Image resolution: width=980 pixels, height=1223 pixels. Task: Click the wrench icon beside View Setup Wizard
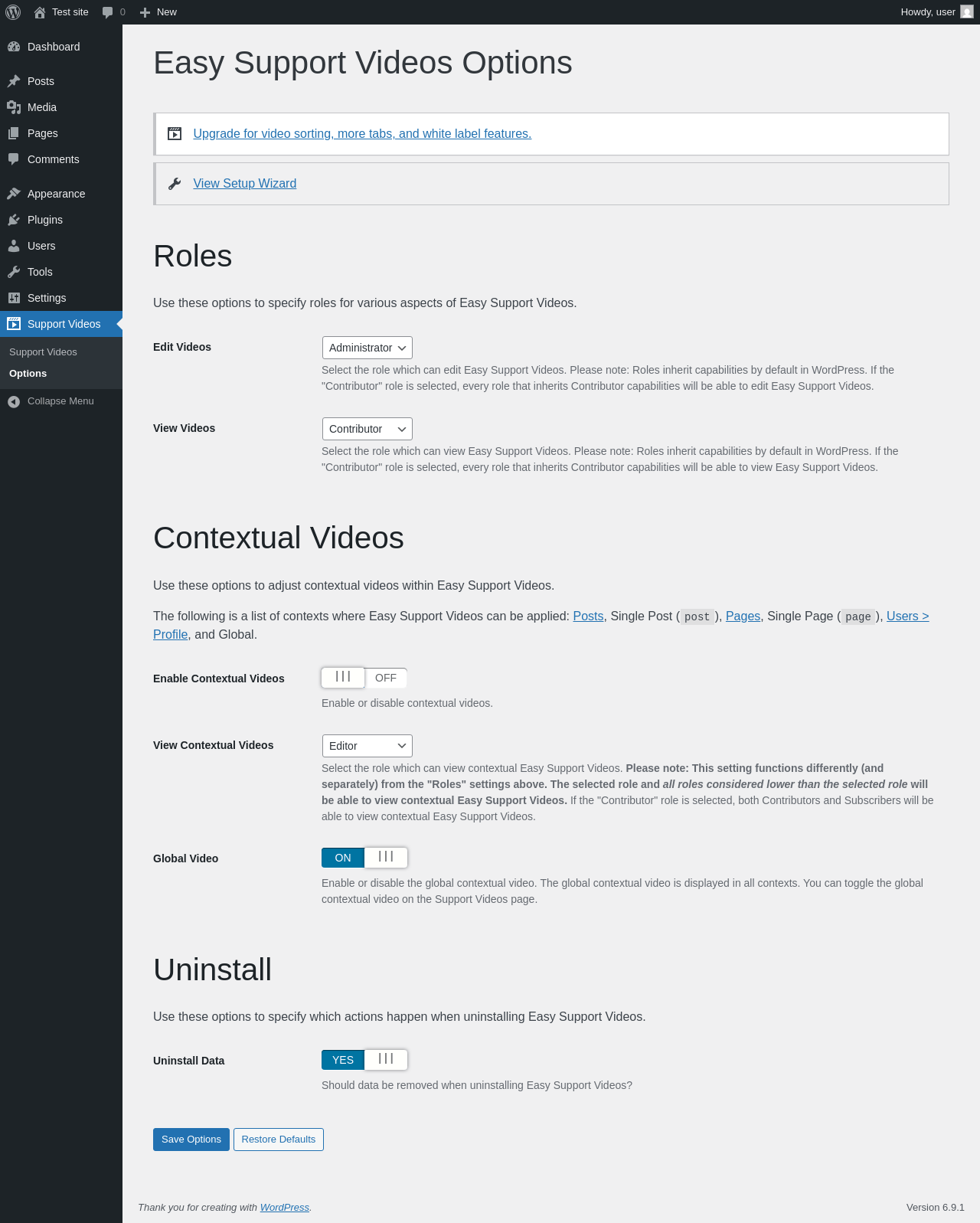(x=175, y=184)
